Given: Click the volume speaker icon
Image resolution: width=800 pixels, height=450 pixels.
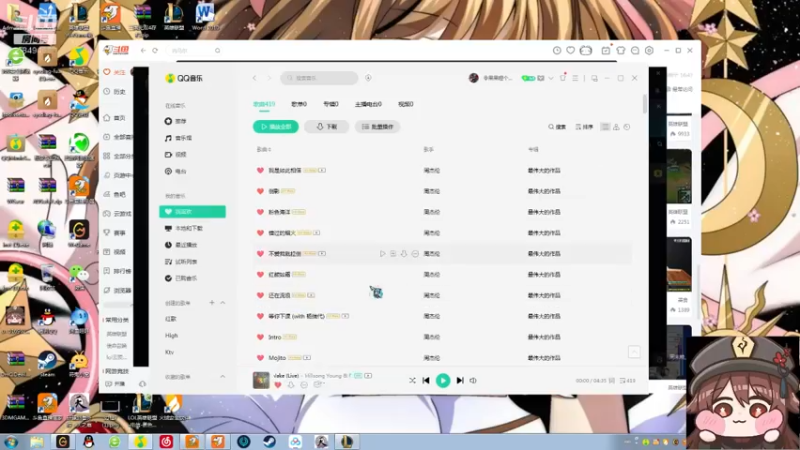Looking at the screenshot, I should (473, 381).
